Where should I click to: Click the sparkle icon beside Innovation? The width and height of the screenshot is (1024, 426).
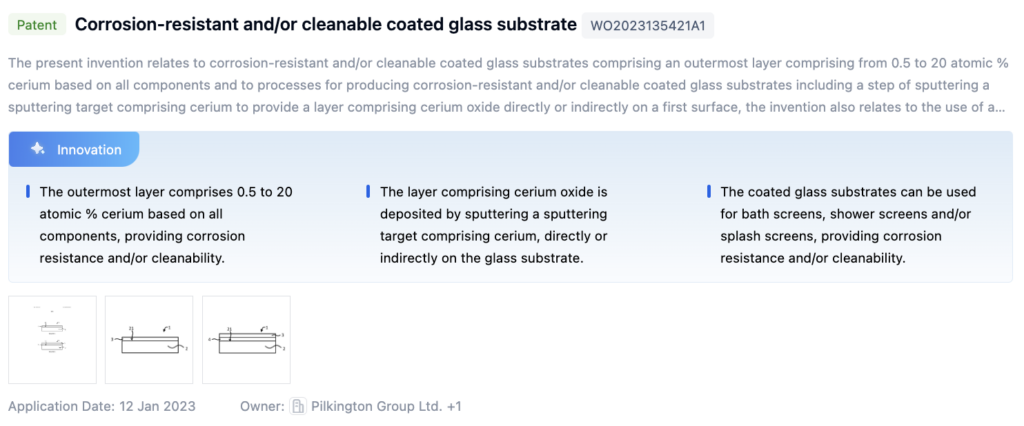pos(37,149)
